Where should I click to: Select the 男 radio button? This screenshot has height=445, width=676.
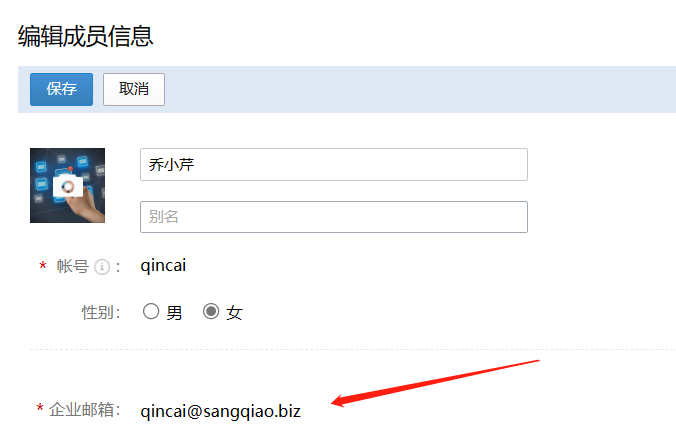point(151,311)
